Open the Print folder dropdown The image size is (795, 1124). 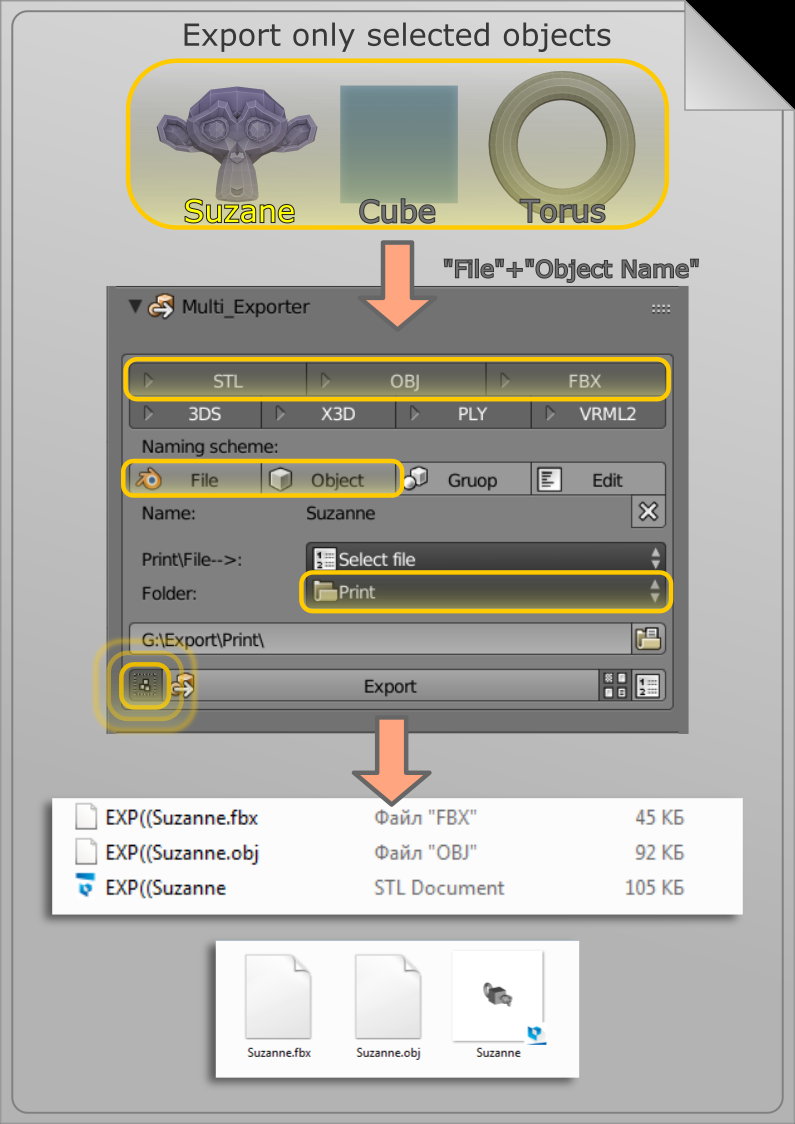pos(485,592)
